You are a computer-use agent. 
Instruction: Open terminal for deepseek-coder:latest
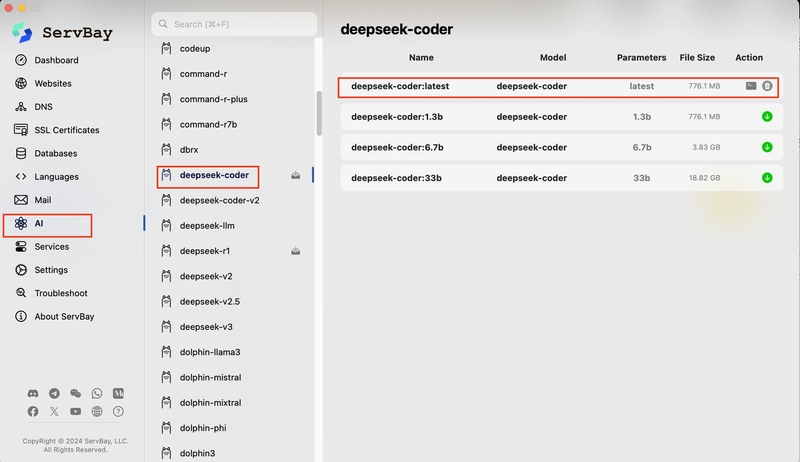[751, 86]
